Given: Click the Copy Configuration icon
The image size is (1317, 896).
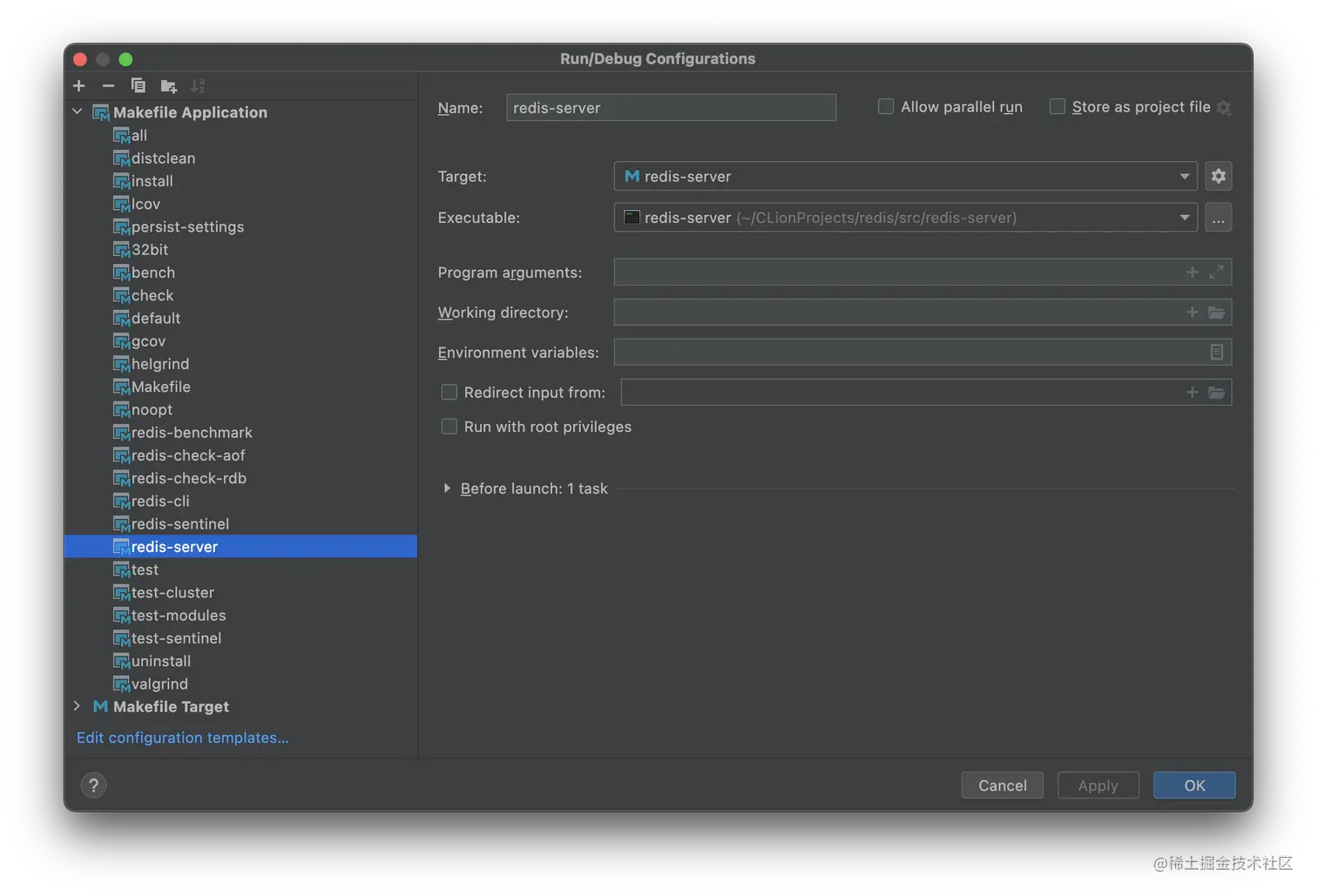Looking at the screenshot, I should click(138, 85).
